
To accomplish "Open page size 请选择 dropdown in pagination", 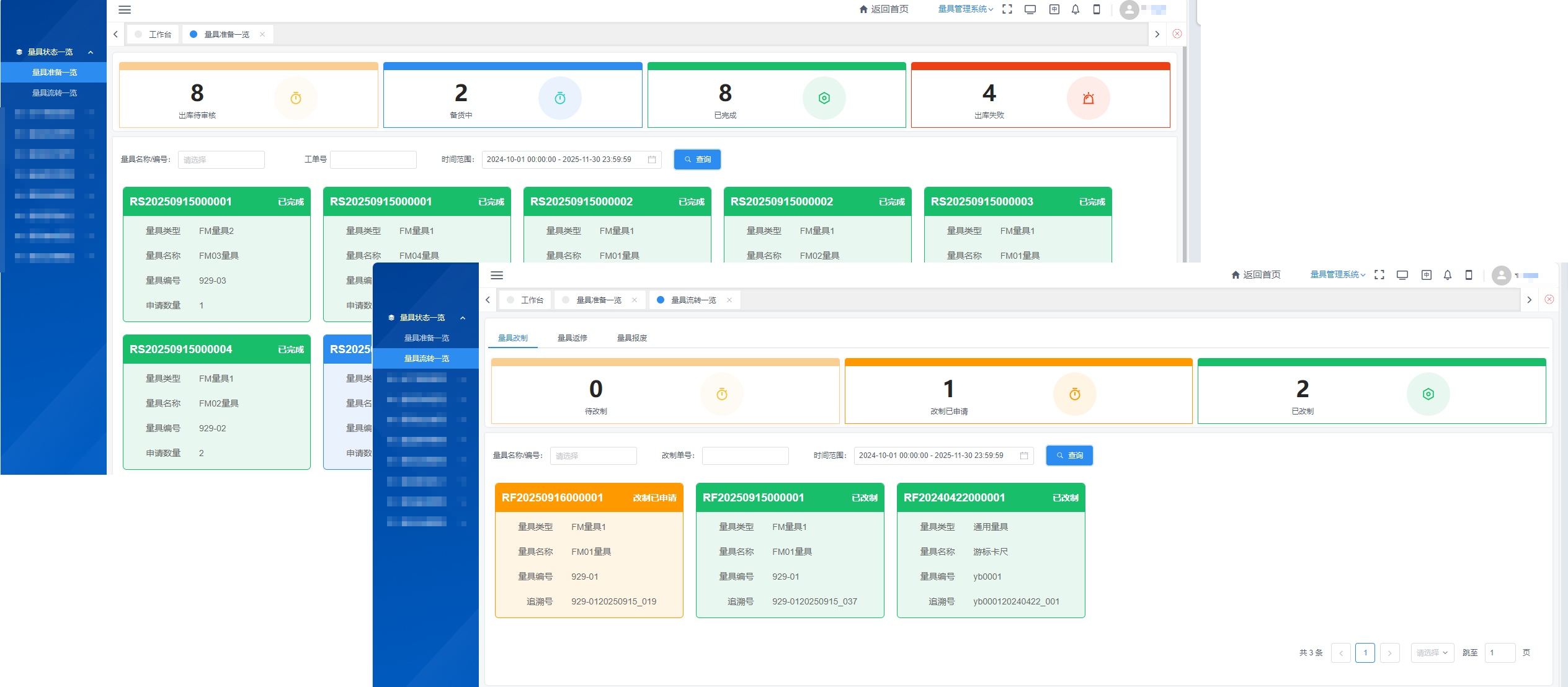I will coord(1432,653).
